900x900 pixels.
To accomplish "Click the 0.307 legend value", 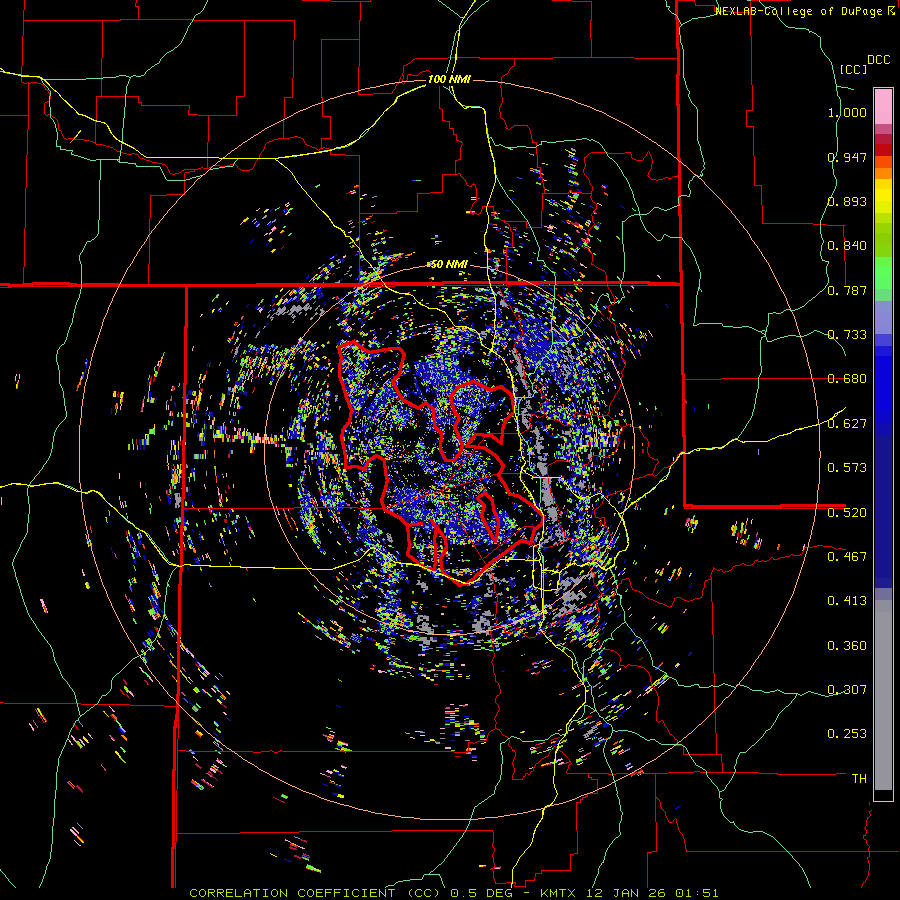I will (x=847, y=689).
